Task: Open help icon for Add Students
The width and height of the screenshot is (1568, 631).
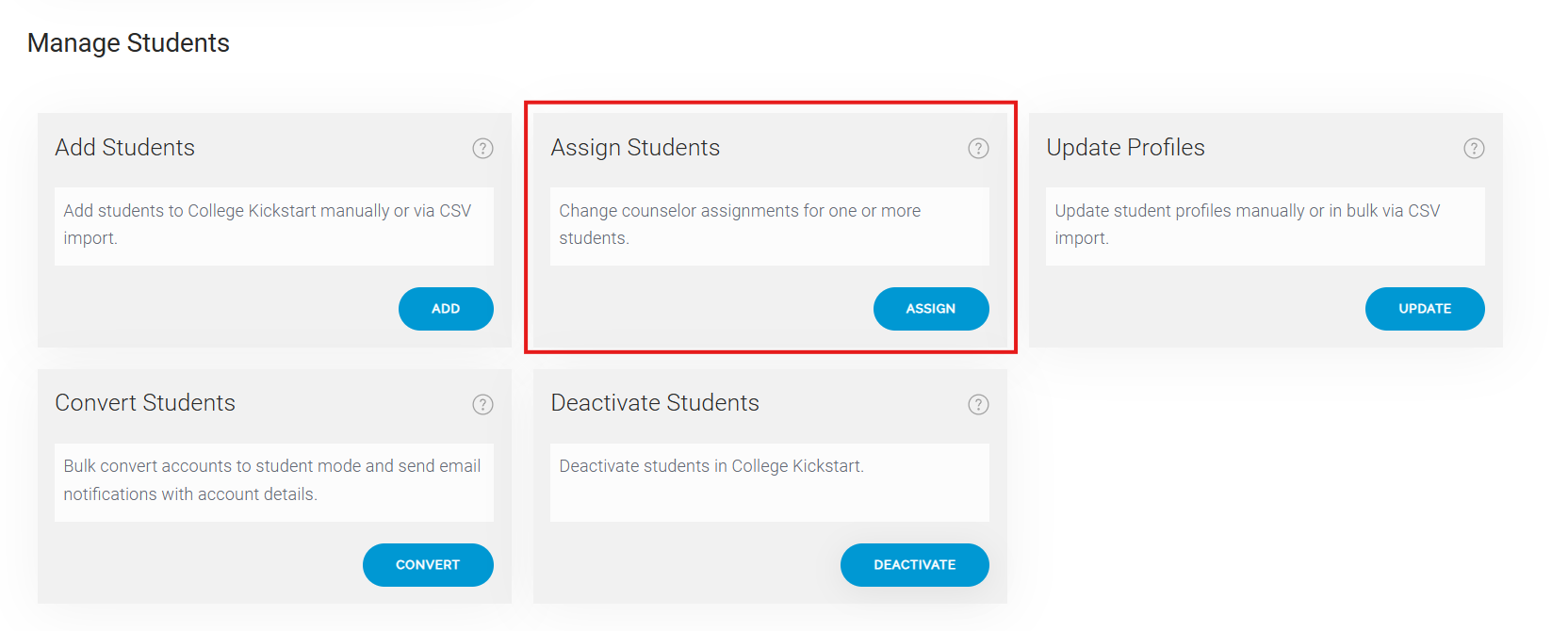Action: pyautogui.click(x=482, y=148)
